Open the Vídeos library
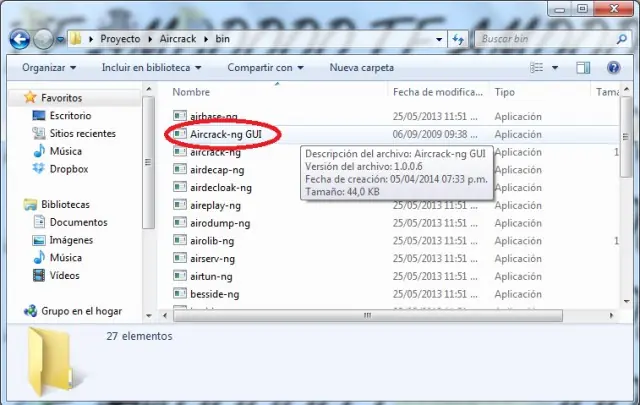The width and height of the screenshot is (640, 405). pyautogui.click(x=64, y=276)
